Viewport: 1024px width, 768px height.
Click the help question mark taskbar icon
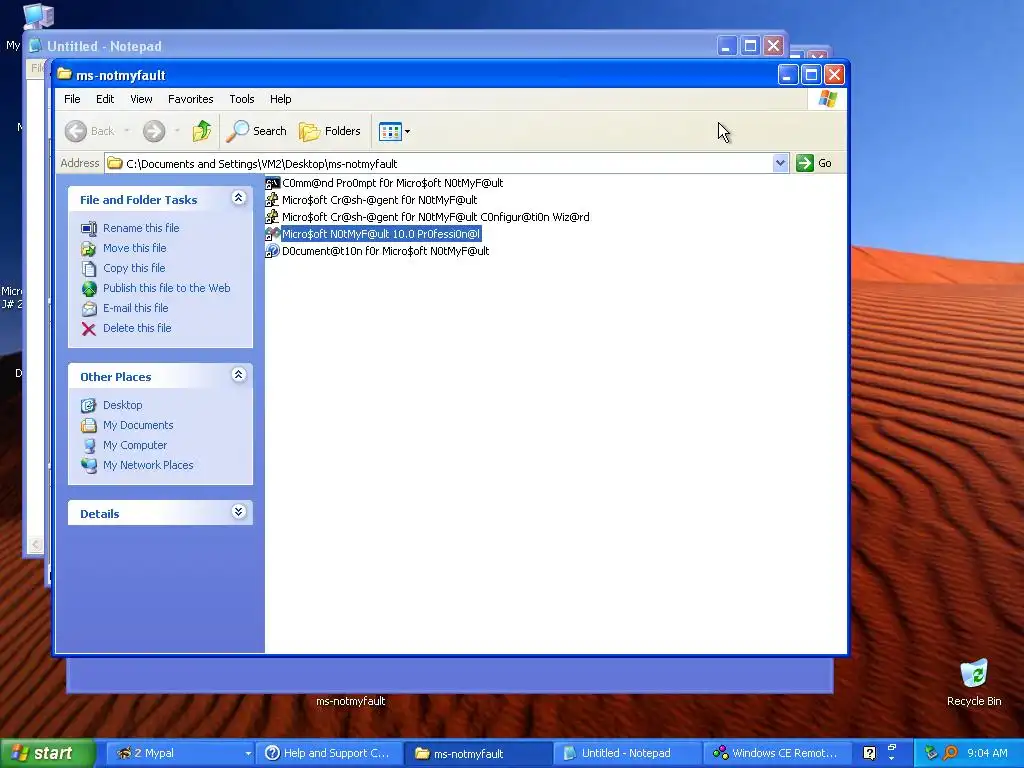(869, 753)
